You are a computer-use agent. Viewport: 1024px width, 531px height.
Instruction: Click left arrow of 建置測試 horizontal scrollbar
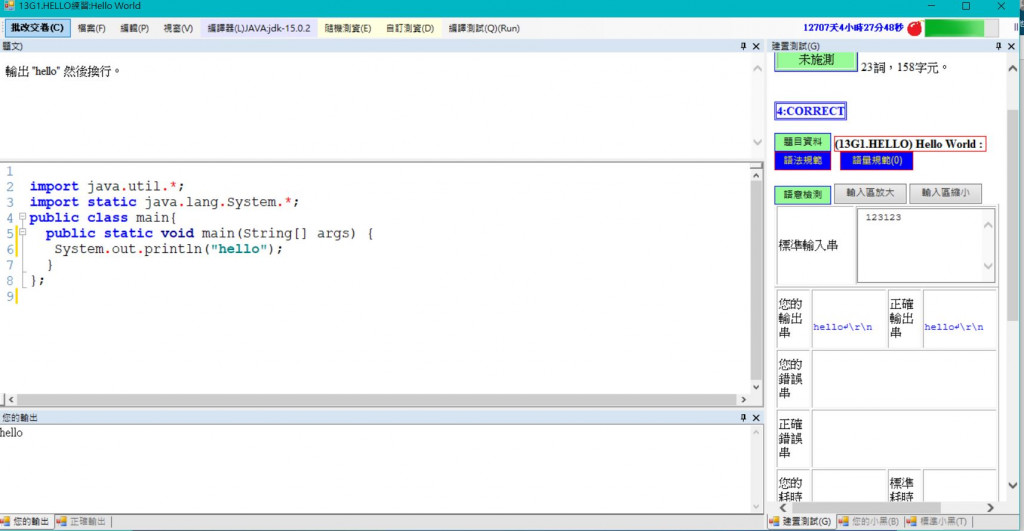tap(783, 507)
